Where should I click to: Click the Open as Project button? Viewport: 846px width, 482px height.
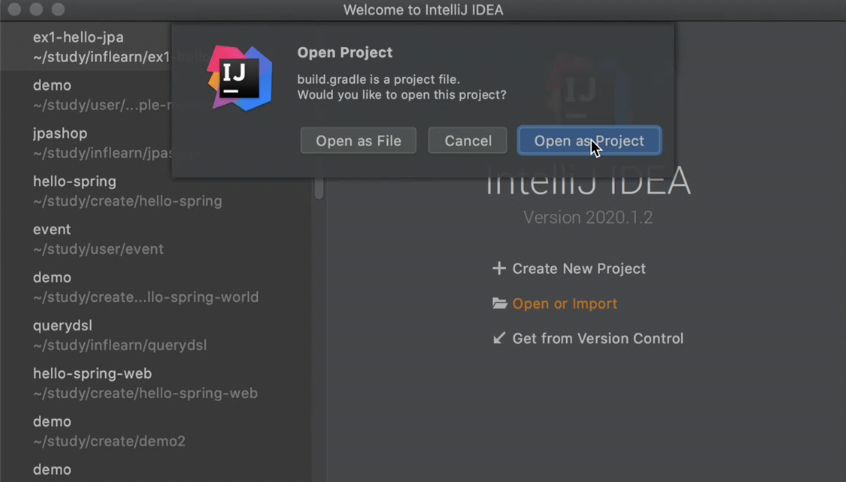point(589,141)
